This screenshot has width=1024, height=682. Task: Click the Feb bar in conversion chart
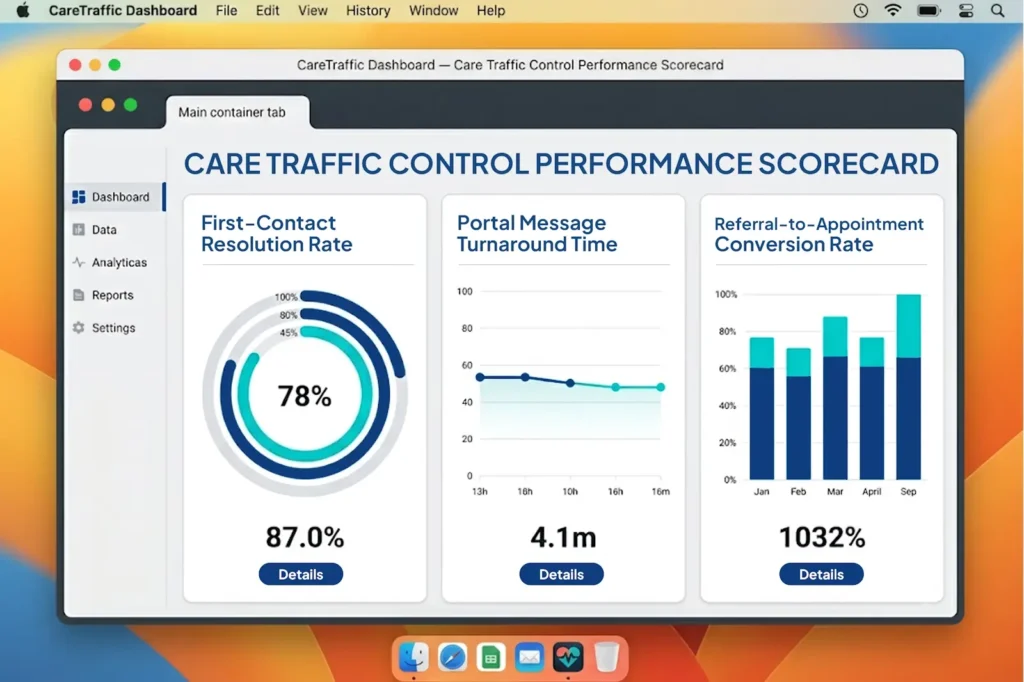pos(798,414)
